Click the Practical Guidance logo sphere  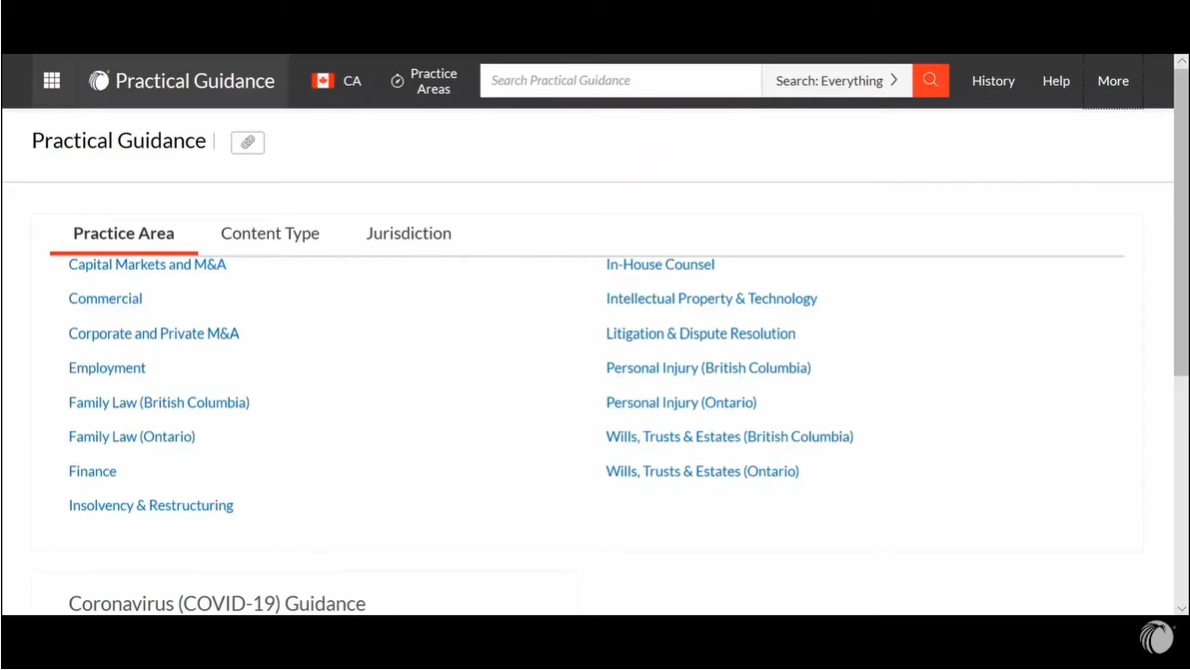98,81
